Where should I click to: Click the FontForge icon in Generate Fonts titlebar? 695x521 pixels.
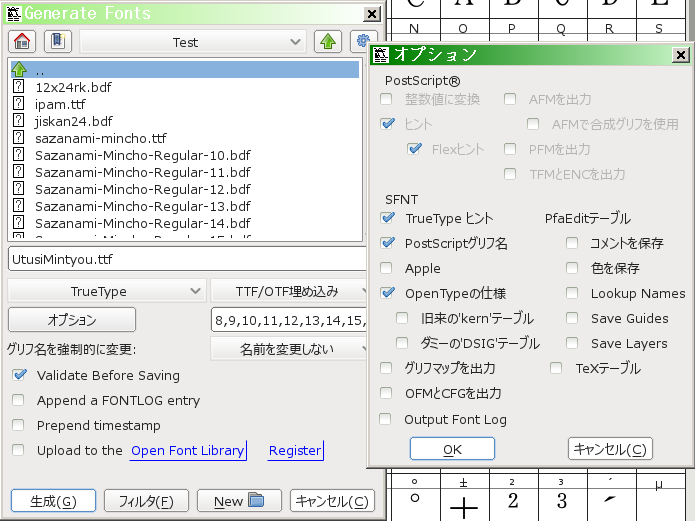(x=14, y=14)
